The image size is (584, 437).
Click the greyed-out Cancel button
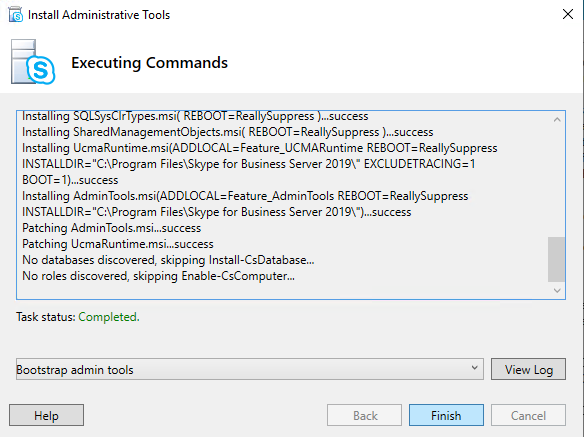[528, 415]
